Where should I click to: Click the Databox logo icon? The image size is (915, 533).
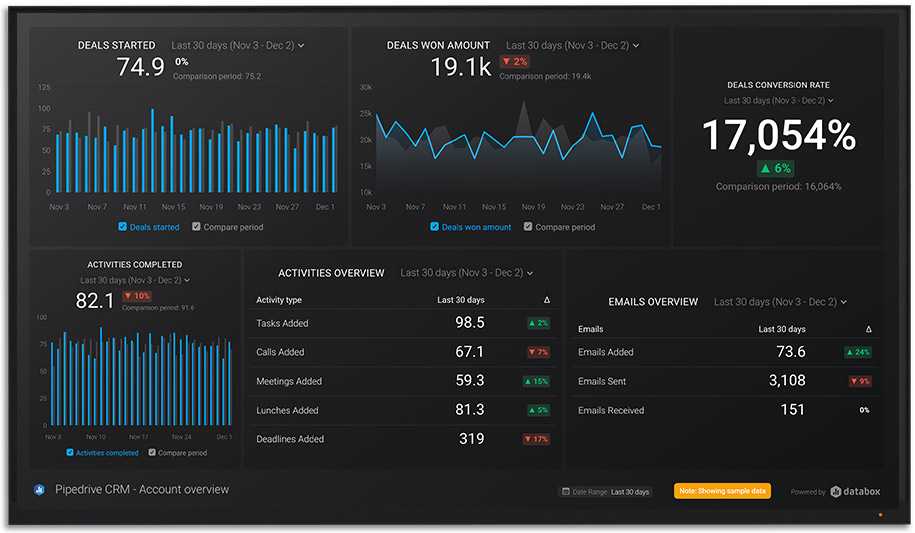pyautogui.click(x=836, y=492)
